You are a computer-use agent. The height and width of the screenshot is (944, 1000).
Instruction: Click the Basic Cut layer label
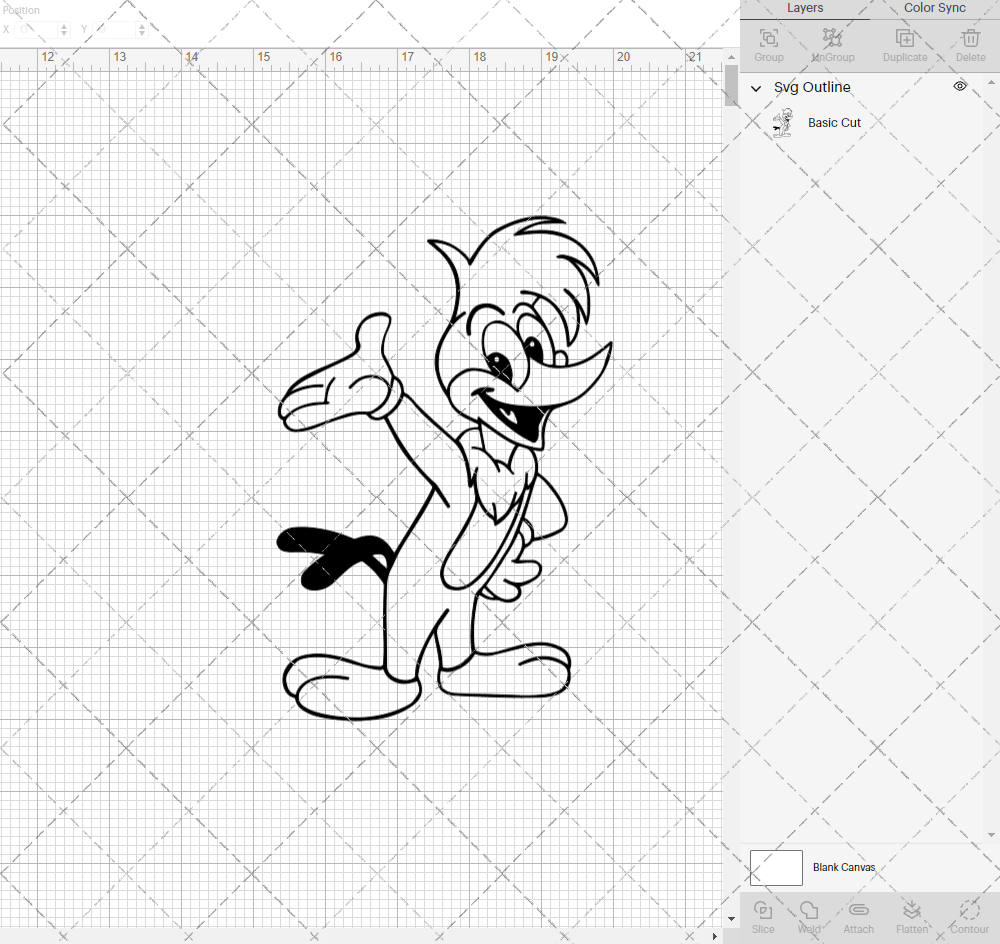click(834, 122)
